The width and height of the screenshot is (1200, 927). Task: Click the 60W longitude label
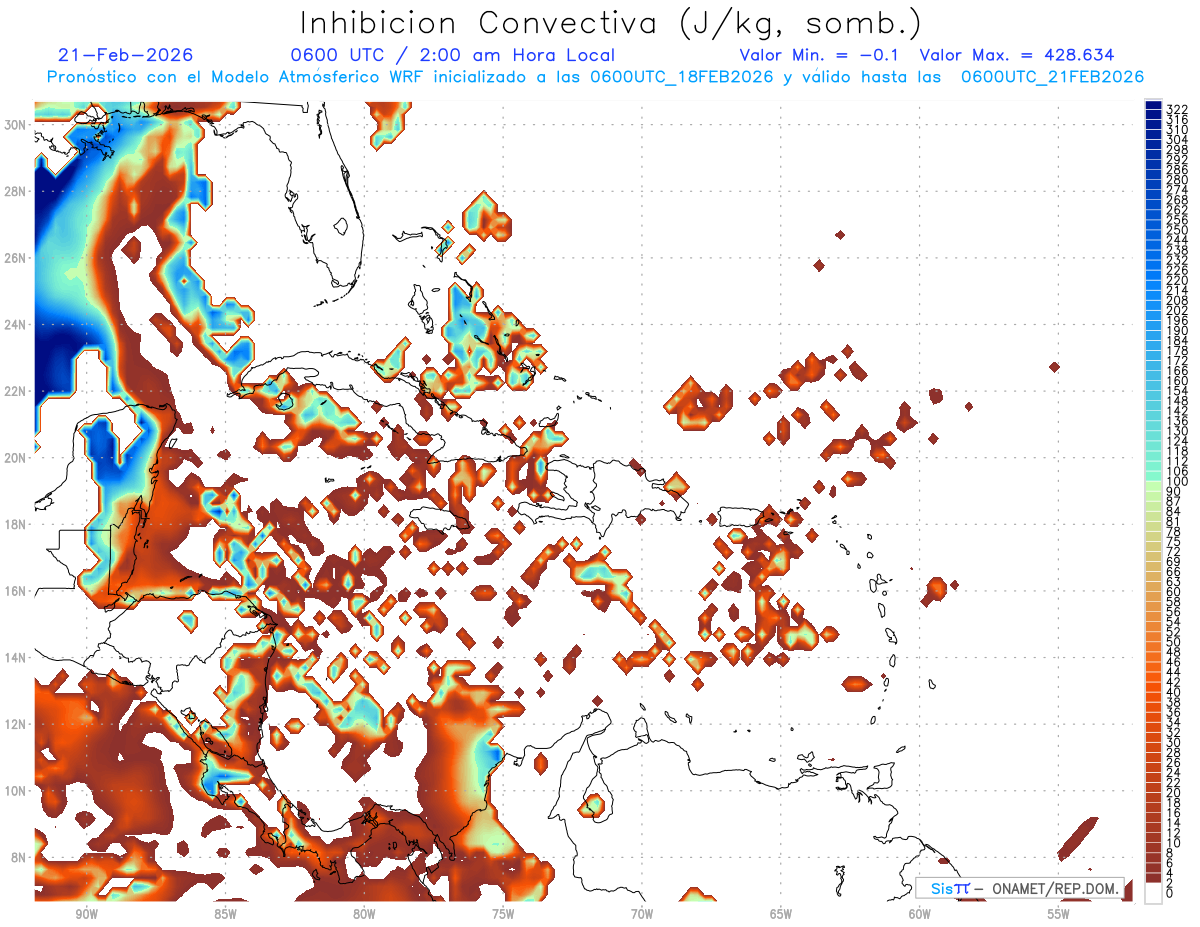click(x=920, y=914)
